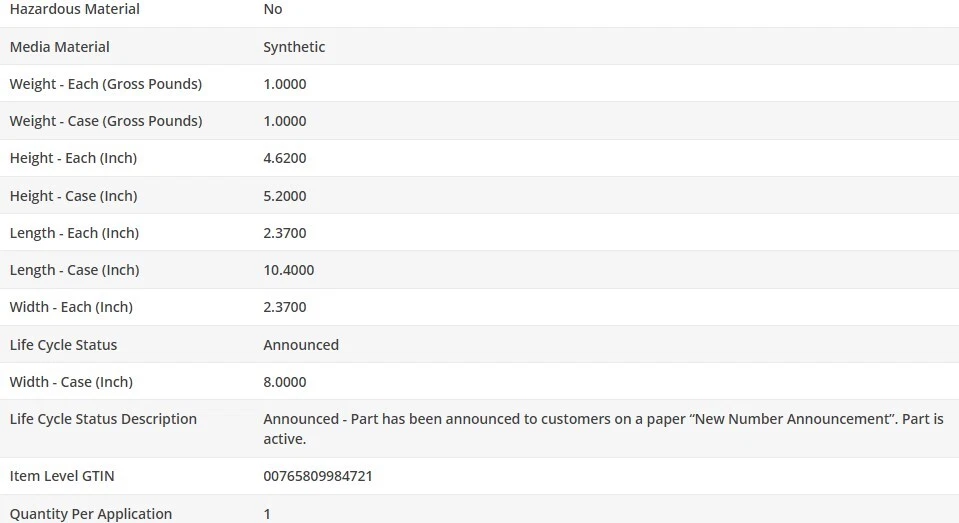
Task: Select the Length - Case value 10.4000
Action: 289,270
